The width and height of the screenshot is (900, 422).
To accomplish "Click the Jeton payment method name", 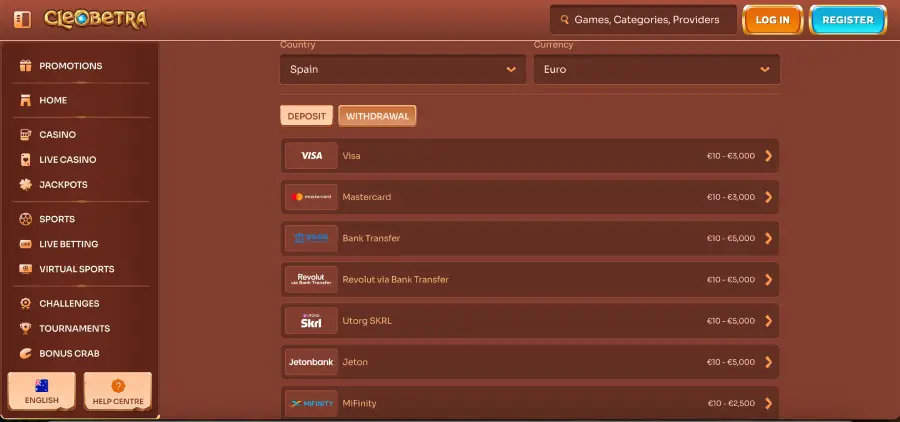I will (355, 362).
